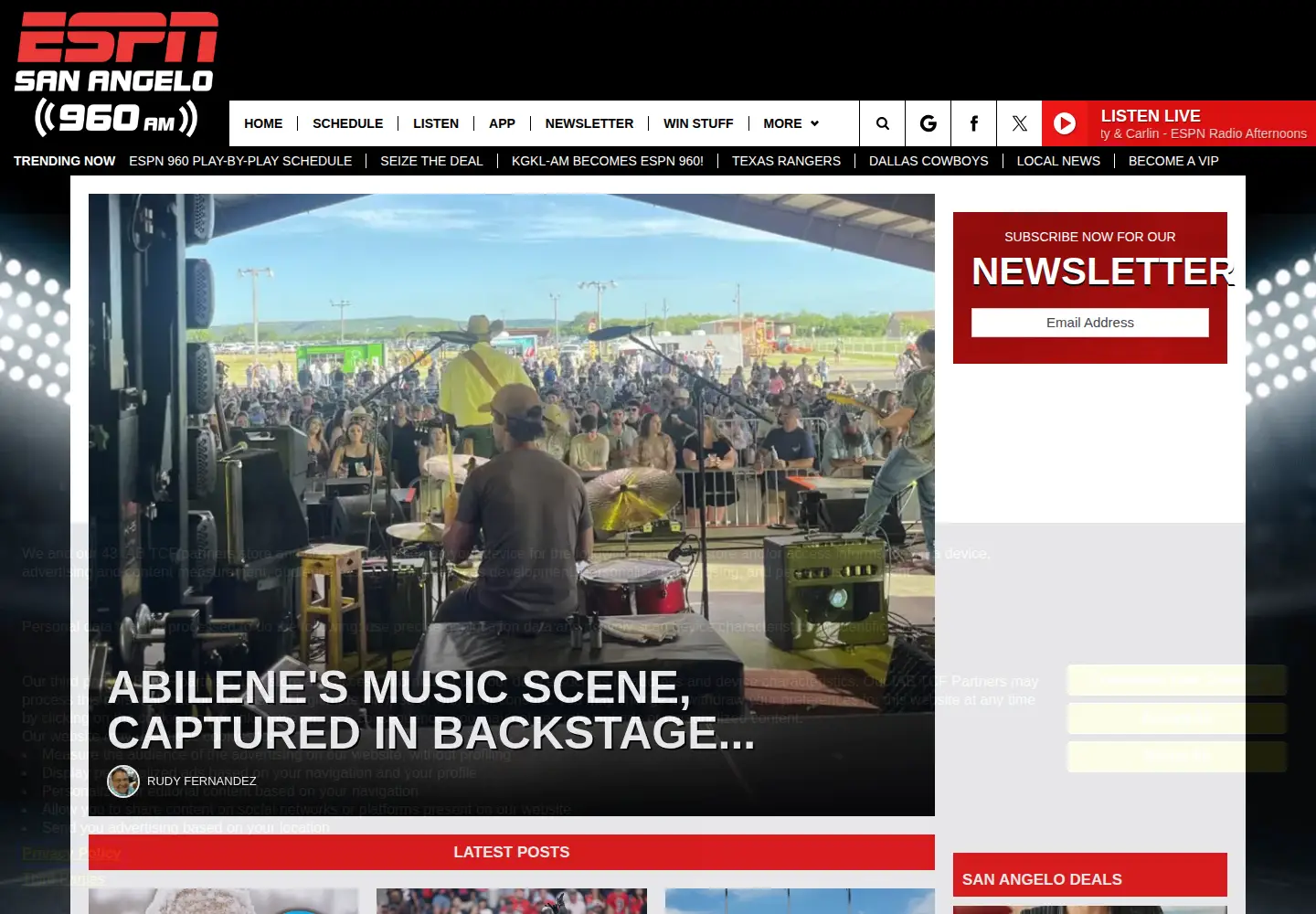Open the X (Twitter) icon link
This screenshot has width=1316, height=914.
(x=1019, y=123)
